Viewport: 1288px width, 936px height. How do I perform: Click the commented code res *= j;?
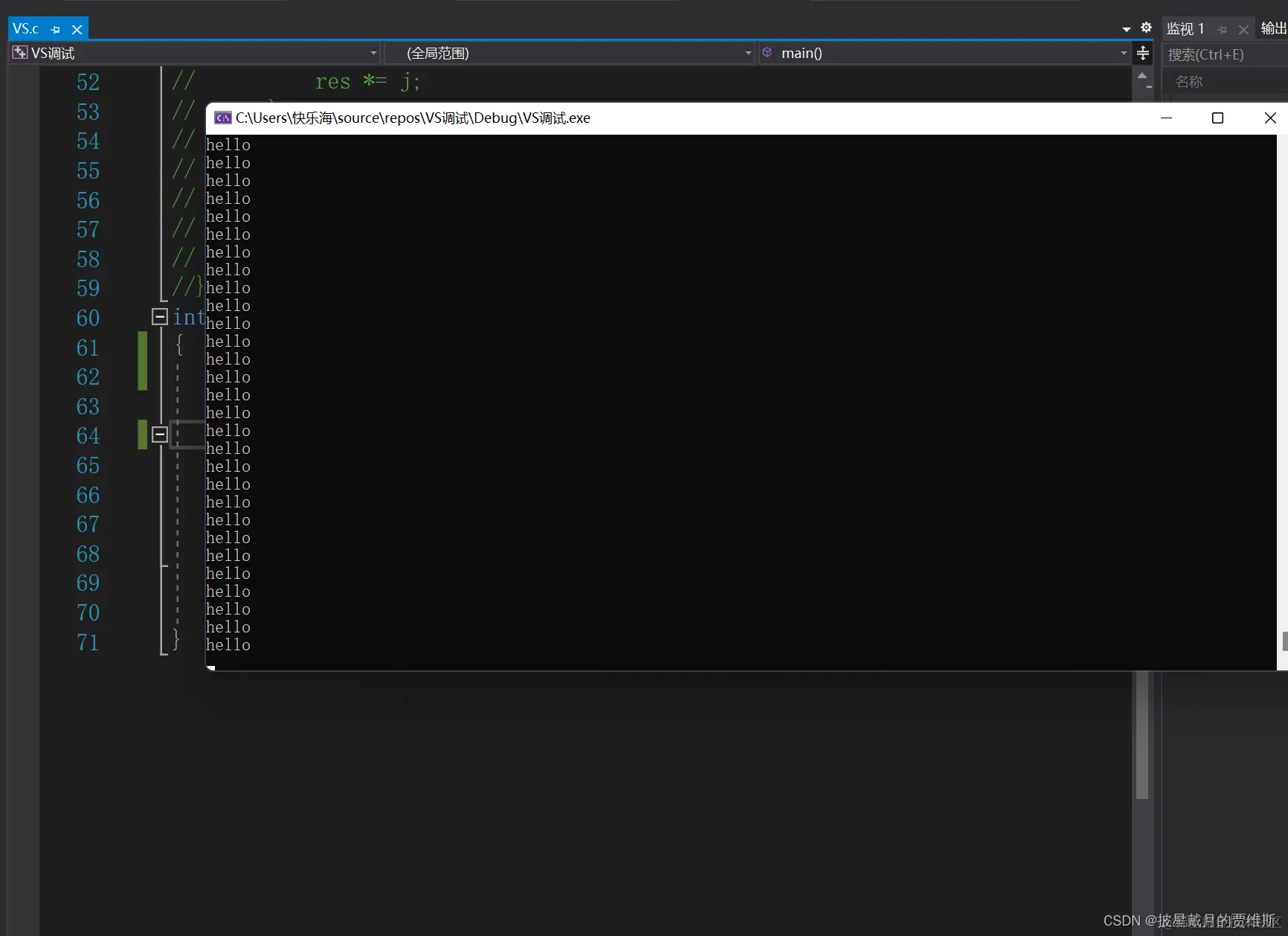pyautogui.click(x=368, y=81)
